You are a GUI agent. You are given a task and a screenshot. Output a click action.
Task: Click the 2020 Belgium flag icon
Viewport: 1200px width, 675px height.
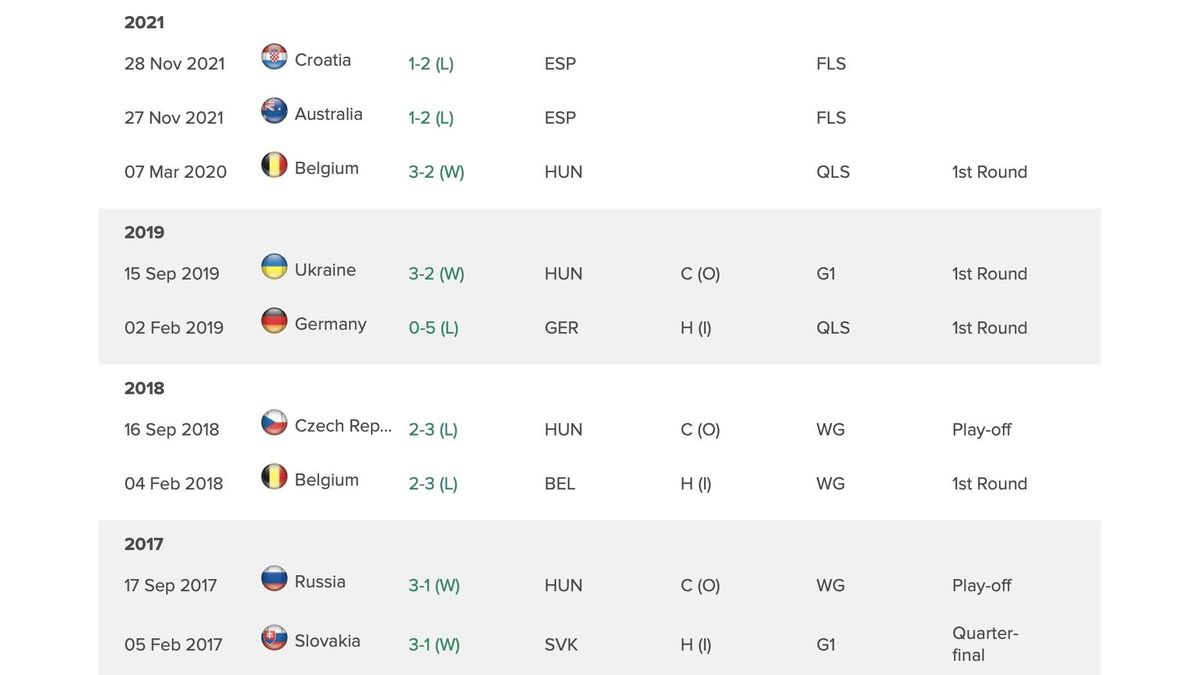click(x=274, y=165)
